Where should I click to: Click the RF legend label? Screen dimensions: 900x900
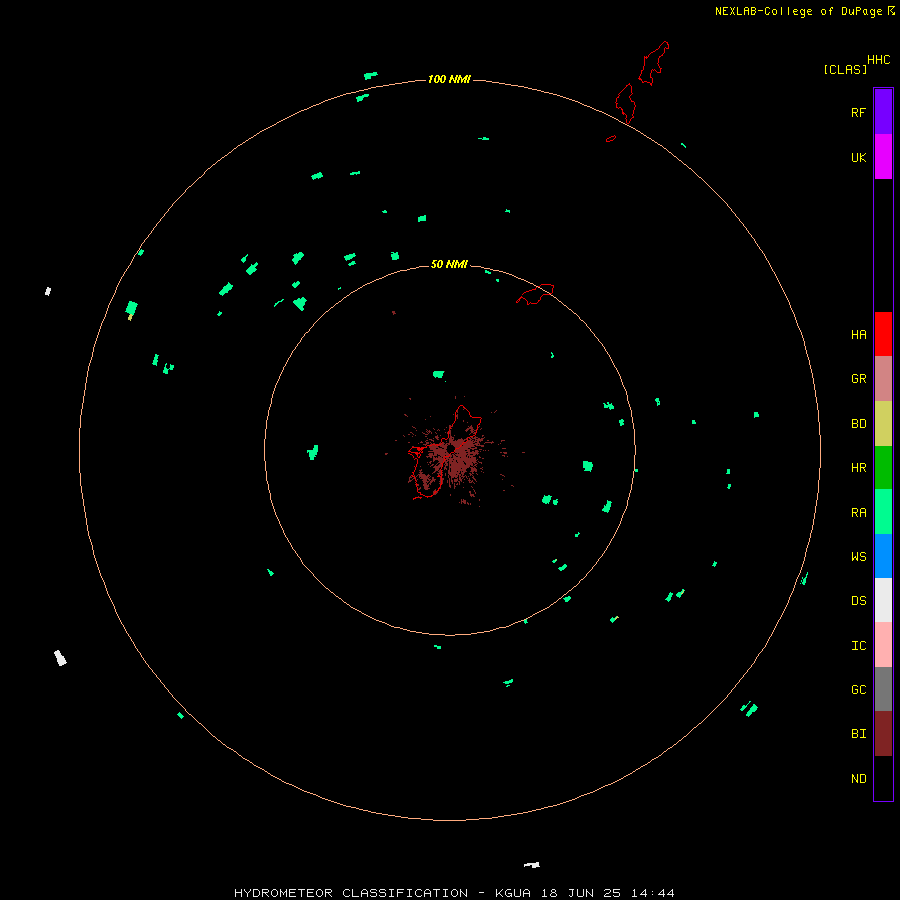(858, 113)
